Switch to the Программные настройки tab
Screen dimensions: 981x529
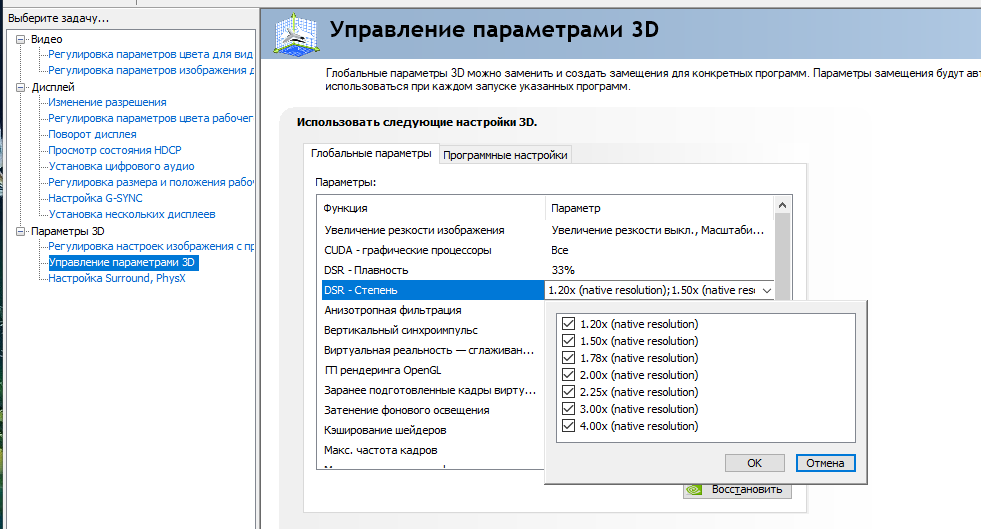[505, 155]
